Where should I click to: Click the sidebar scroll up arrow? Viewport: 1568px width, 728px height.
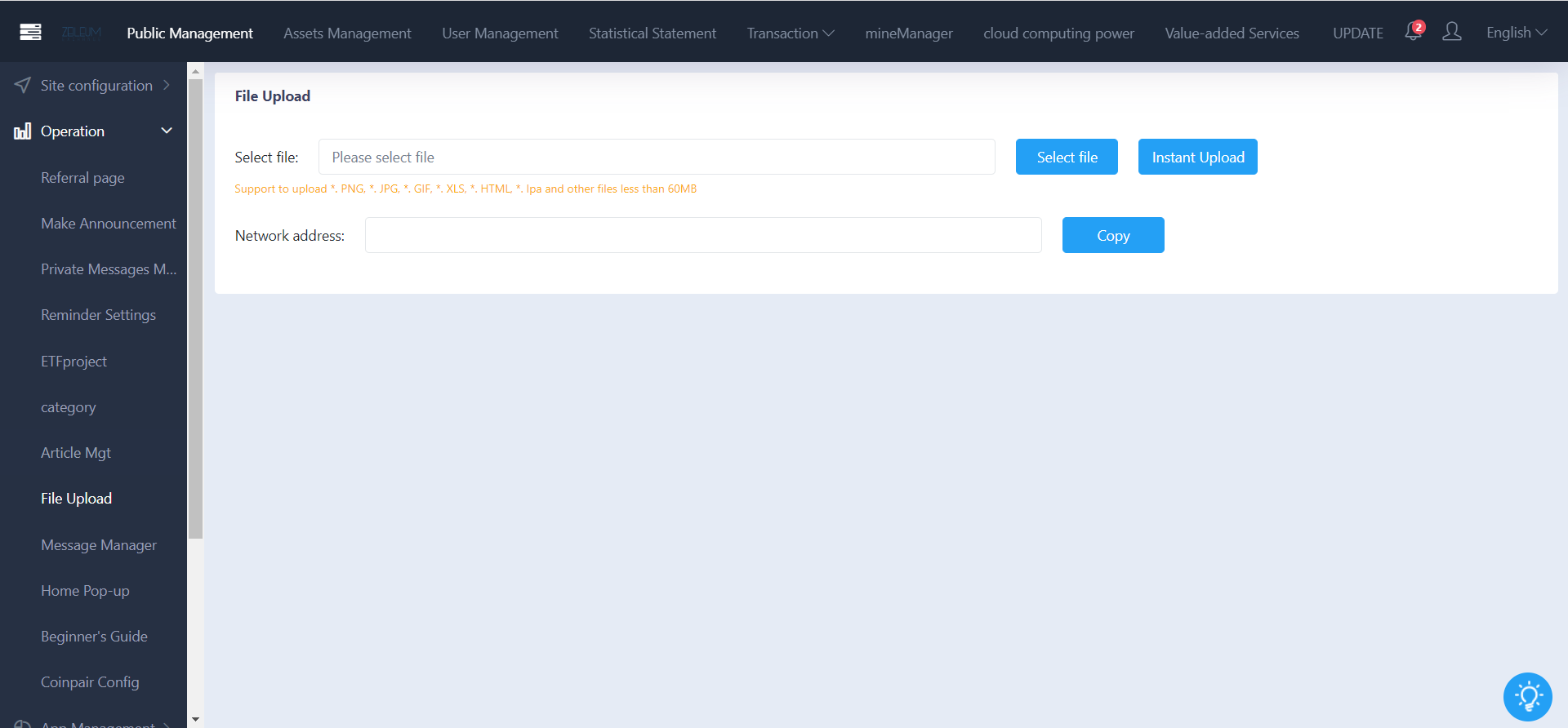[x=195, y=71]
